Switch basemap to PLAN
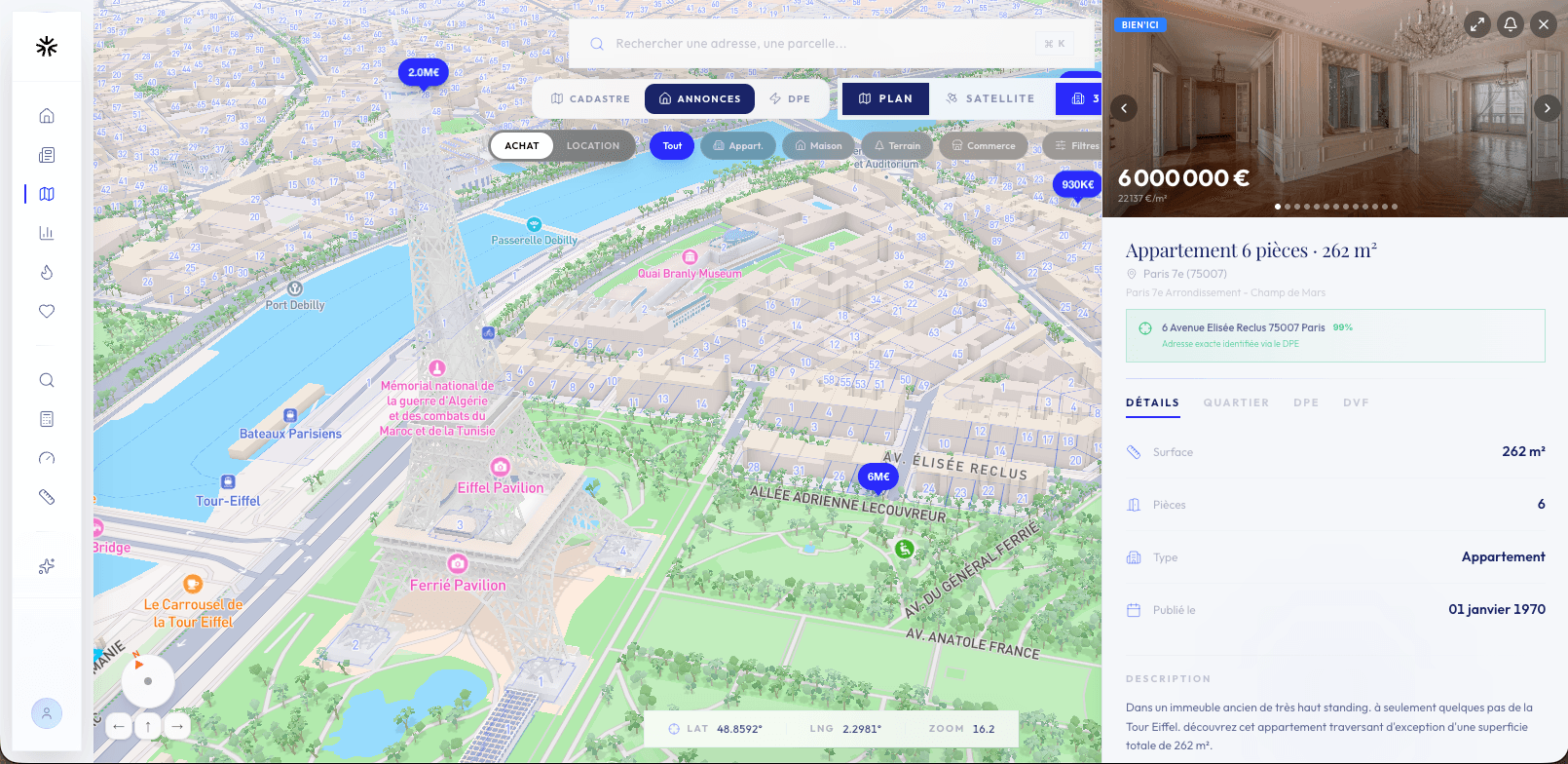The image size is (1568, 764). [x=885, y=98]
